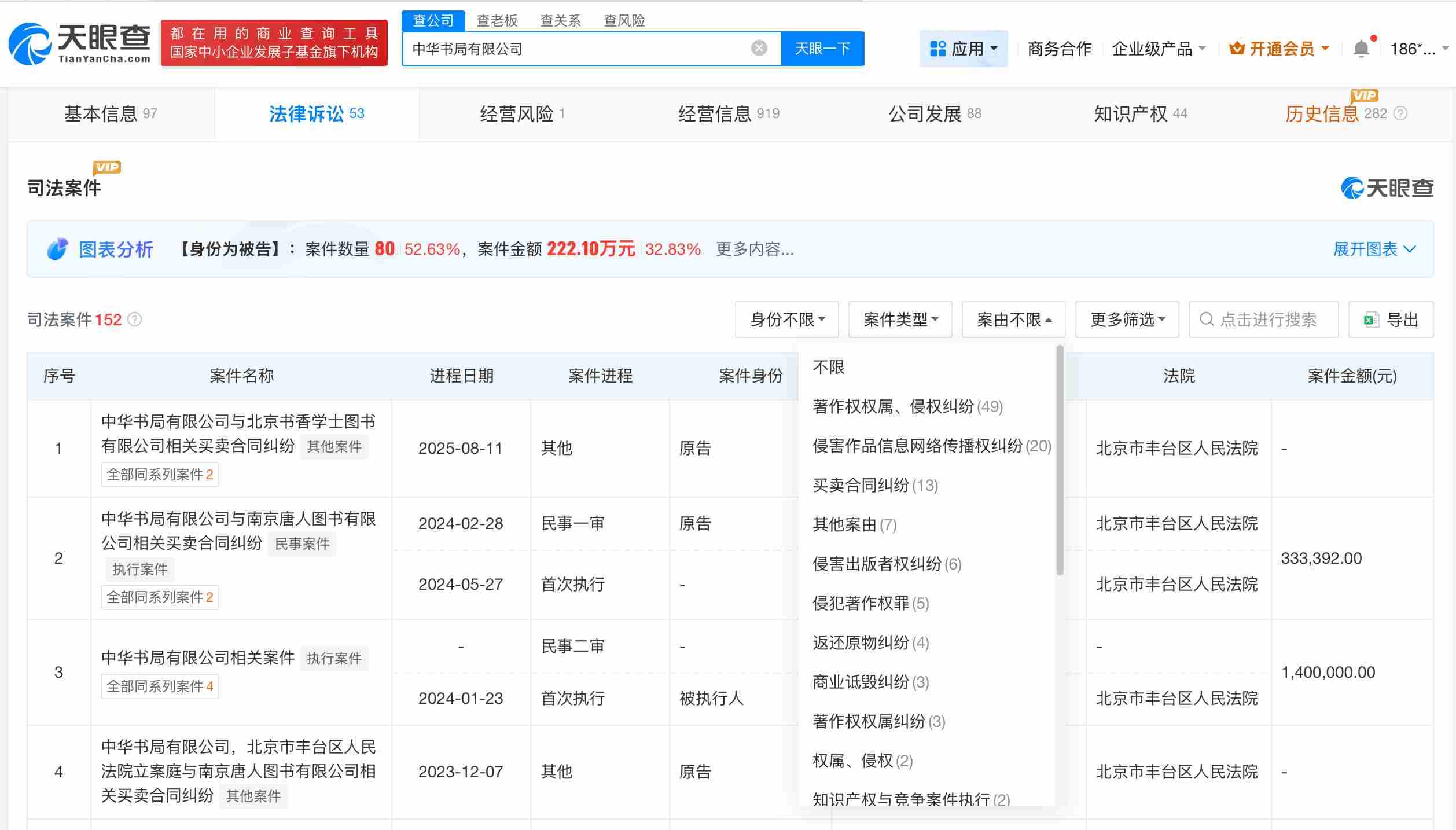Screen dimensions: 1456x830
Task: Select 买卖合同纠纷 in the case reason menu
Action: click(874, 486)
